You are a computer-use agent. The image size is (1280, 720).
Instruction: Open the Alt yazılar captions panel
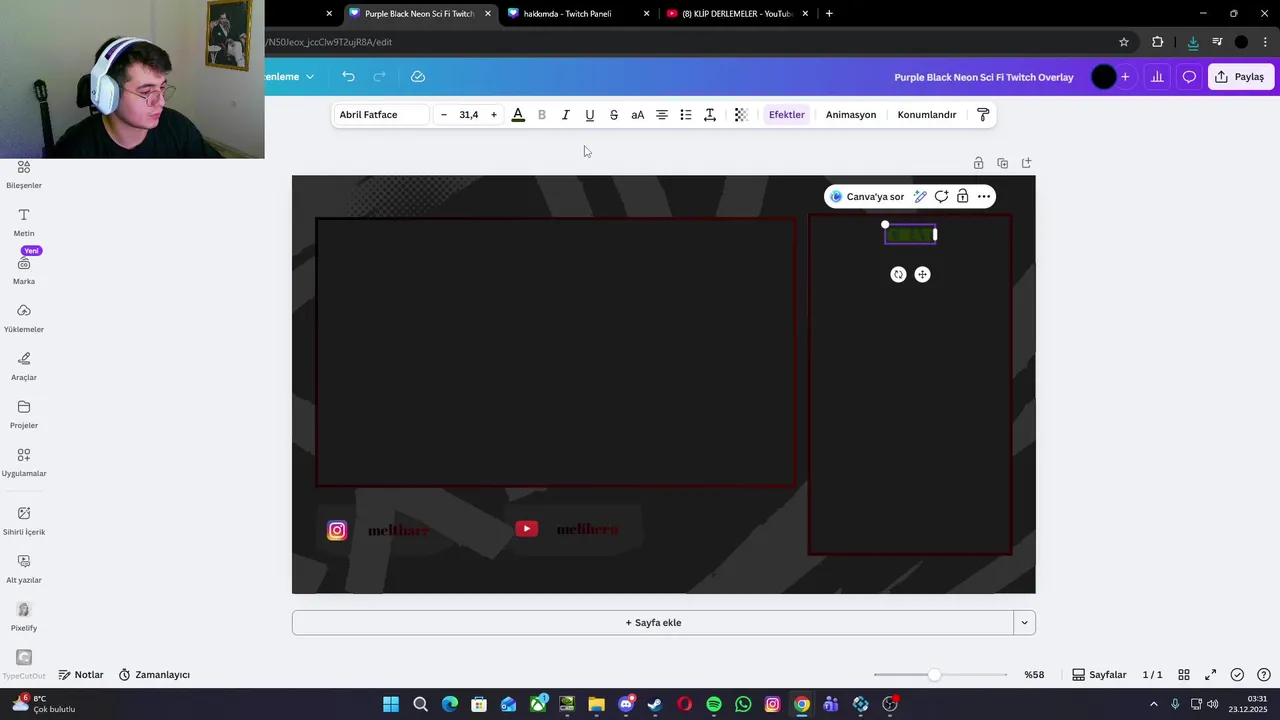(x=24, y=568)
